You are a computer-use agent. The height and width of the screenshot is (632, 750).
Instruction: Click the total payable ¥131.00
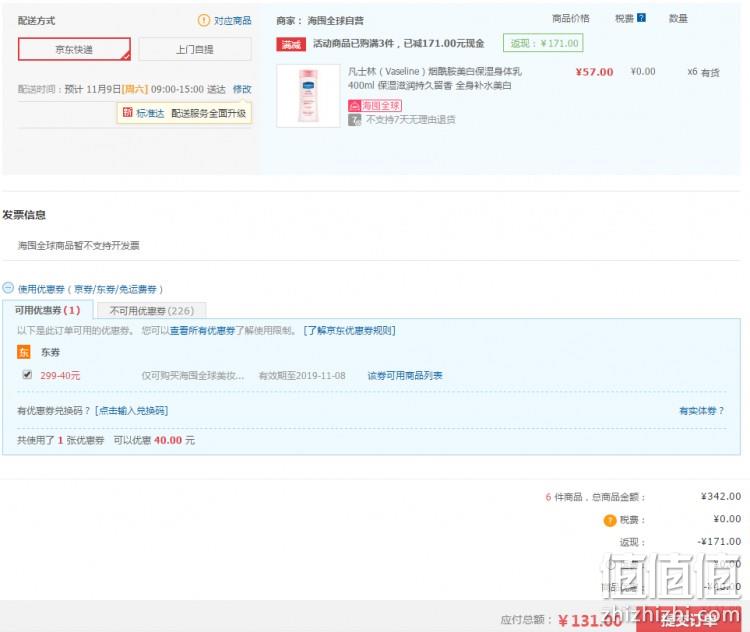589,621
